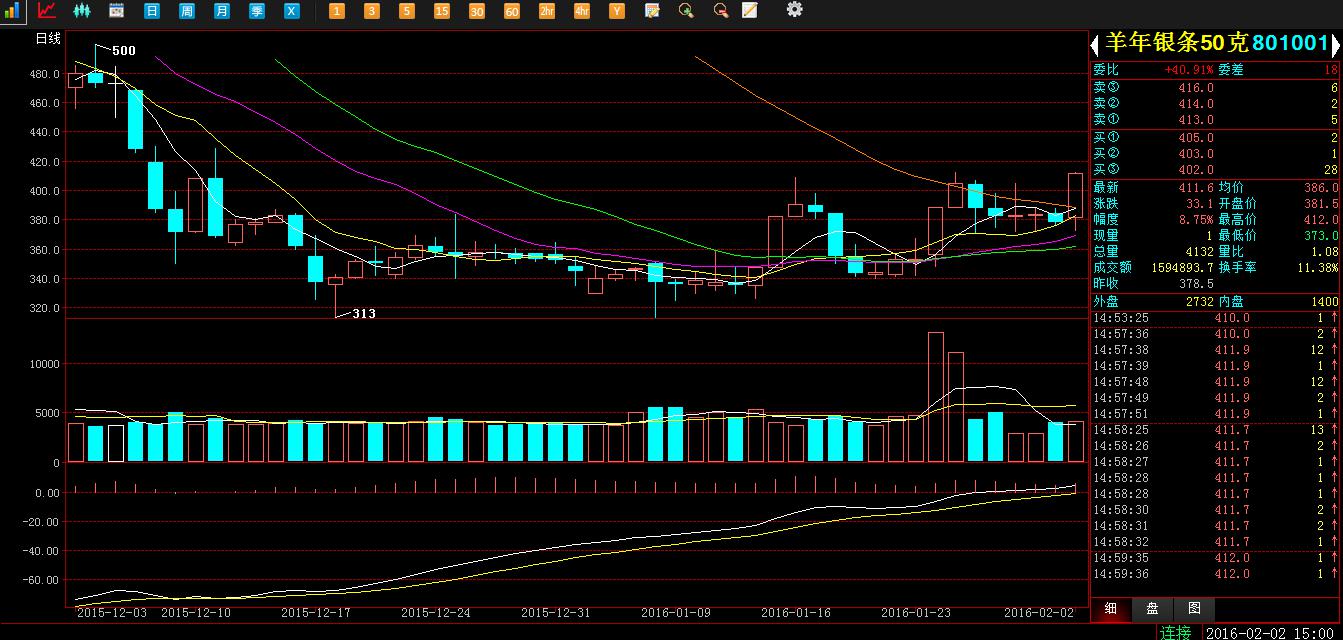Select weekly period 周 button

pos(186,10)
